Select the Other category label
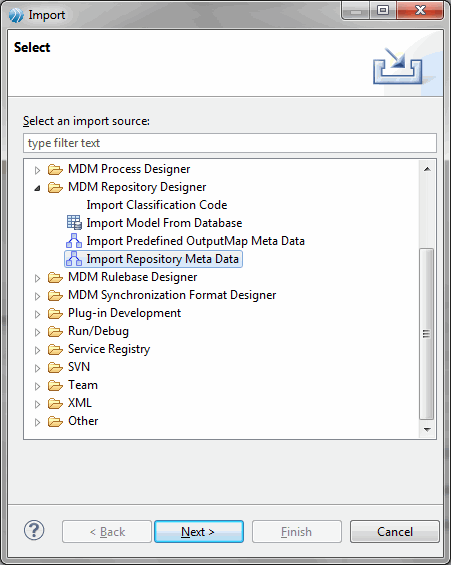The image size is (451, 565). (83, 421)
